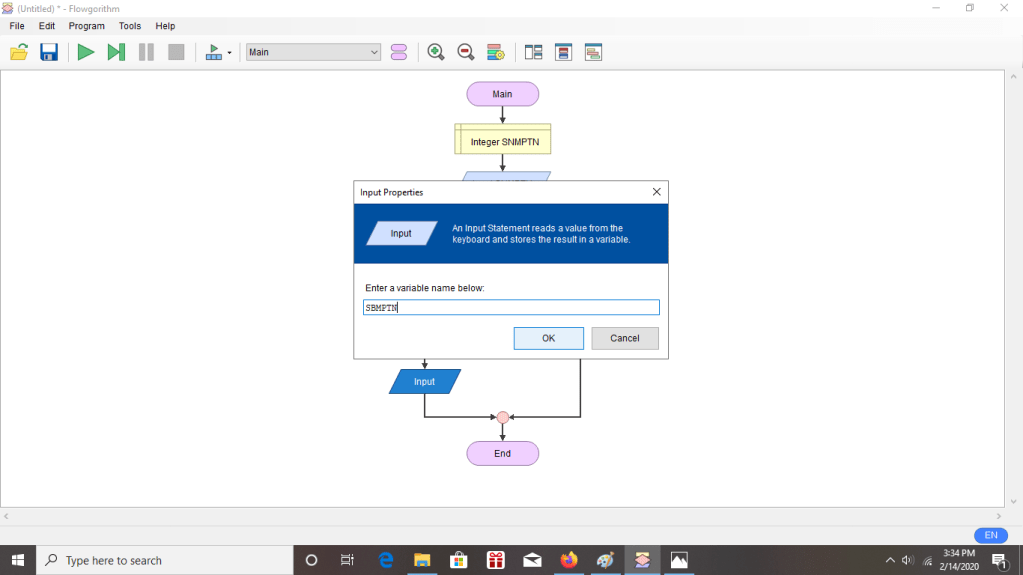Click the Zoom In magnifier icon

point(436,52)
